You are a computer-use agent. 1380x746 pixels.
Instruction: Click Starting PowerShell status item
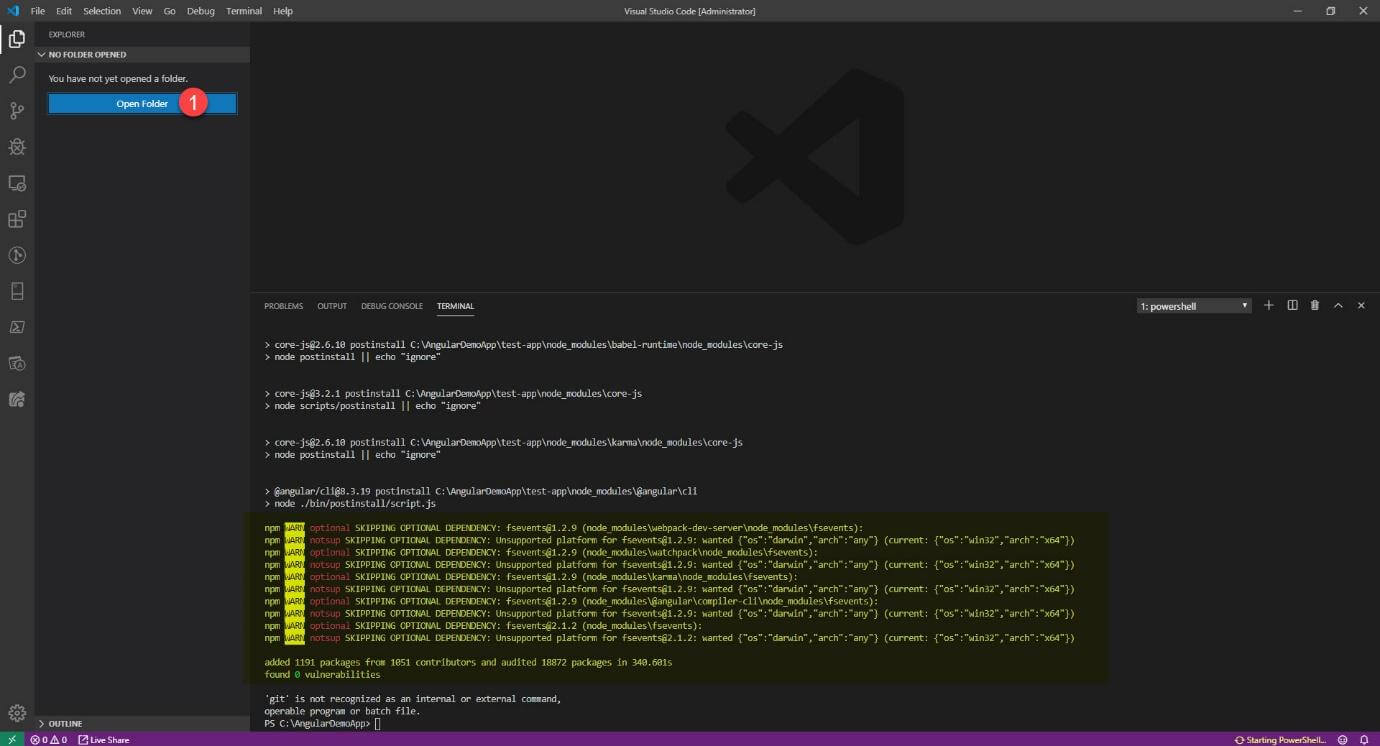tap(1280, 740)
